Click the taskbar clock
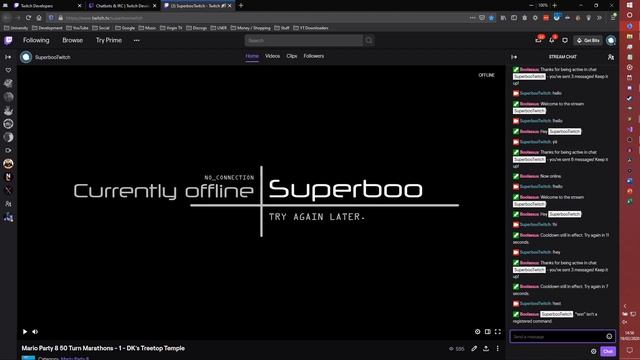This screenshot has width=640, height=360. (x=629, y=336)
